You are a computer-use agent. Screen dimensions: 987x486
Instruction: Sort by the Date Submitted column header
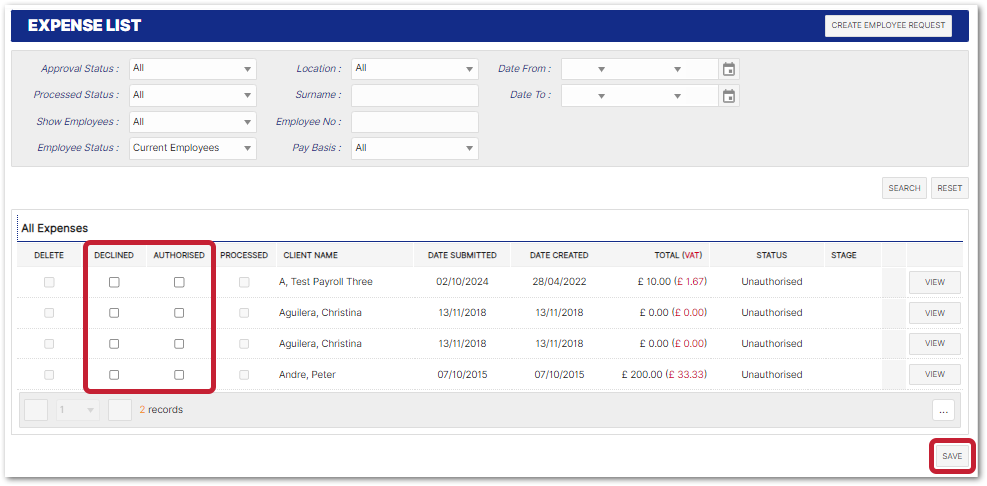462,255
